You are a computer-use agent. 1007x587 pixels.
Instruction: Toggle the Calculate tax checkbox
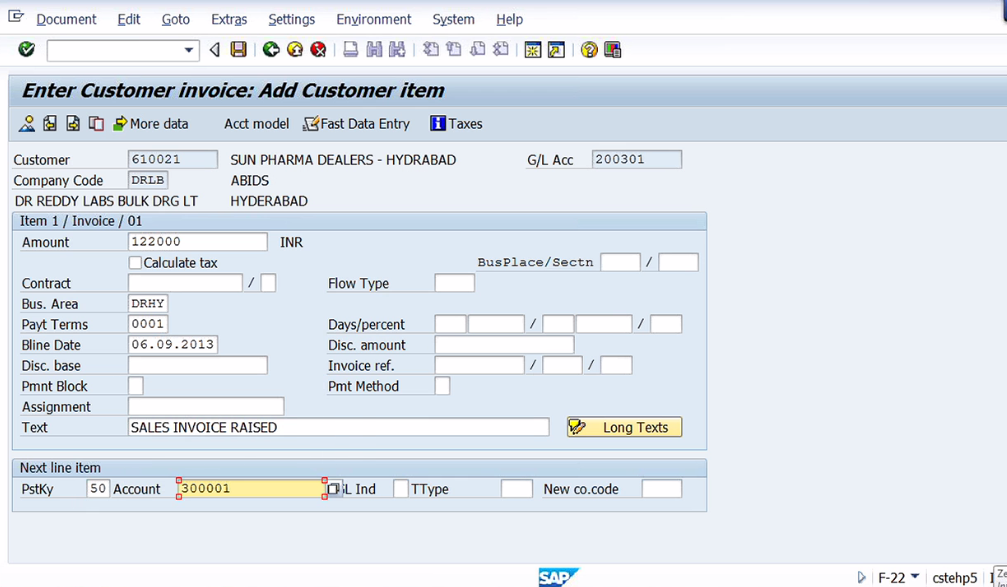(135, 263)
